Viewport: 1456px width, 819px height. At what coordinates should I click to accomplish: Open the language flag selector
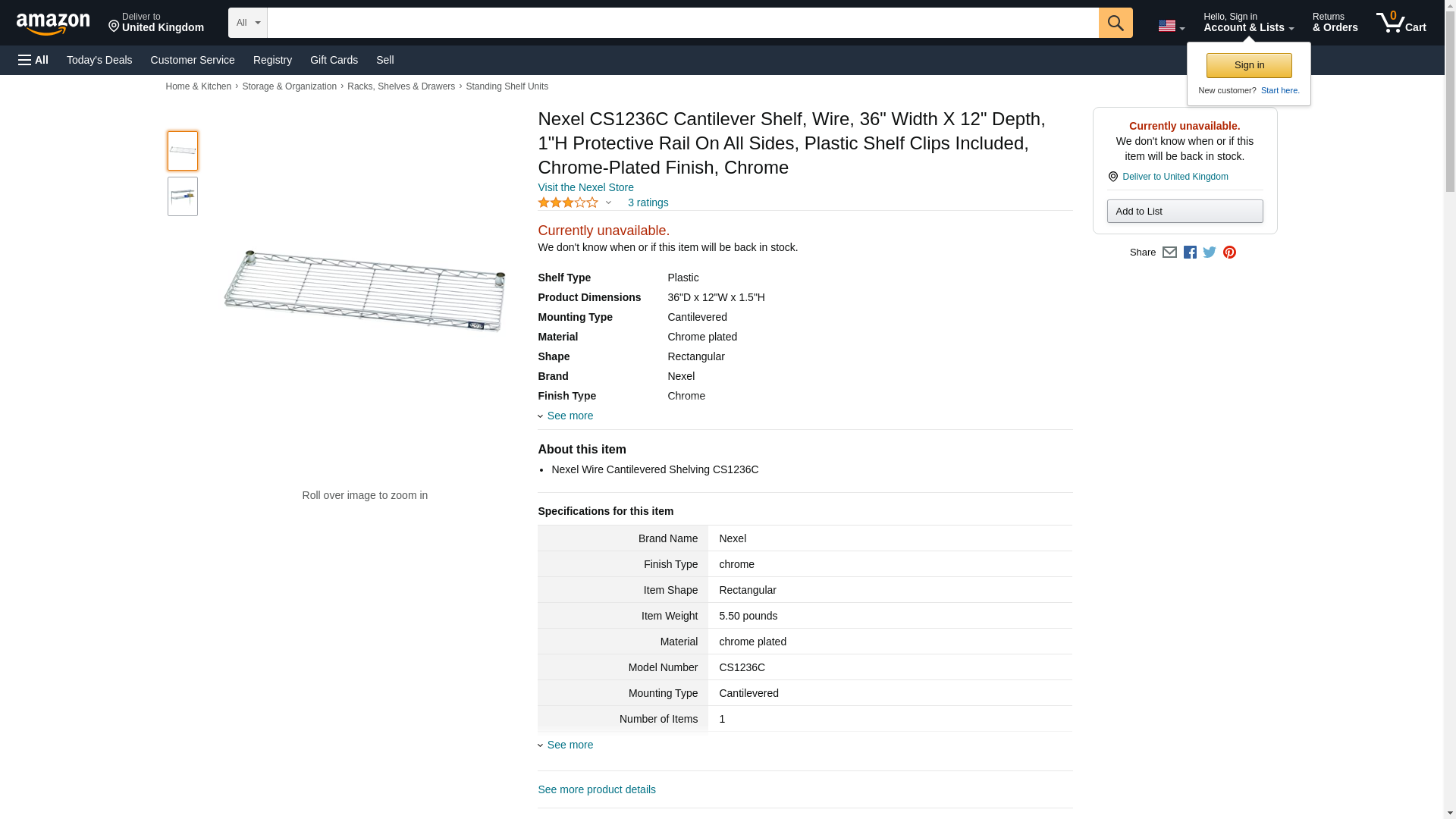click(x=1171, y=26)
